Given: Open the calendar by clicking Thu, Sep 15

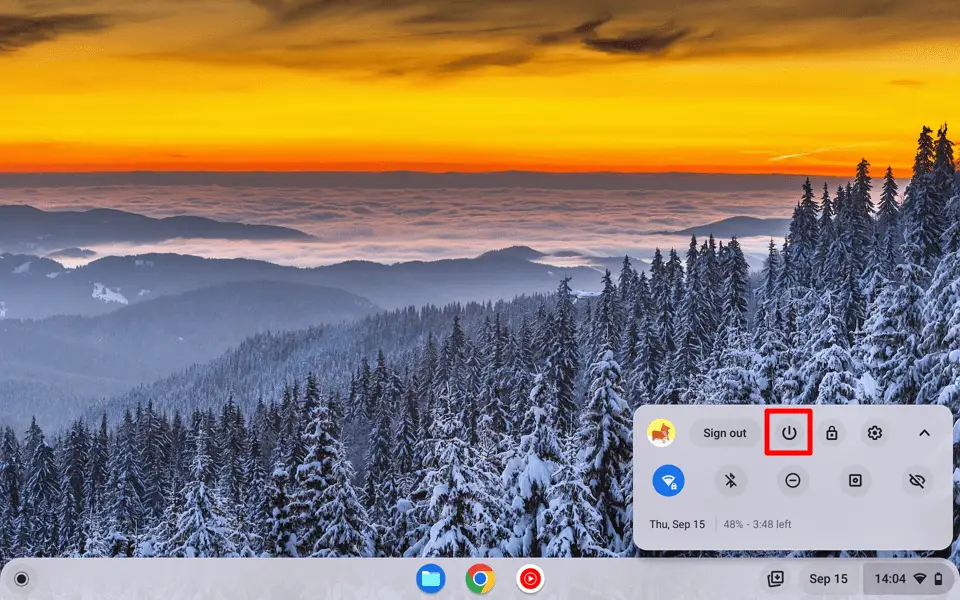Looking at the screenshot, I should (676, 523).
